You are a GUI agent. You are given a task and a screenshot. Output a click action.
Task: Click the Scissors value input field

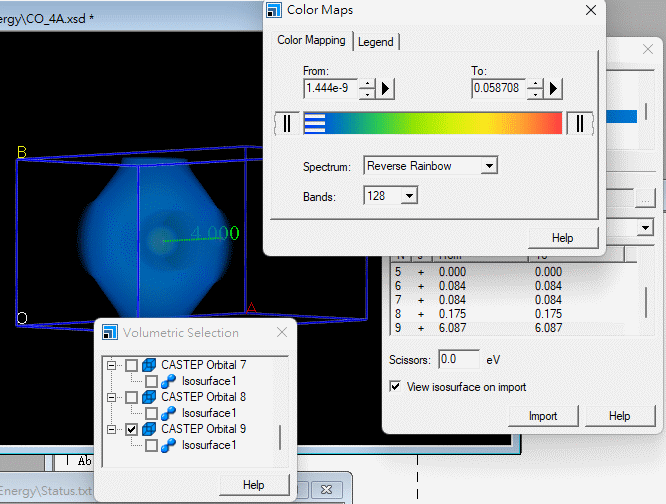tap(459, 359)
